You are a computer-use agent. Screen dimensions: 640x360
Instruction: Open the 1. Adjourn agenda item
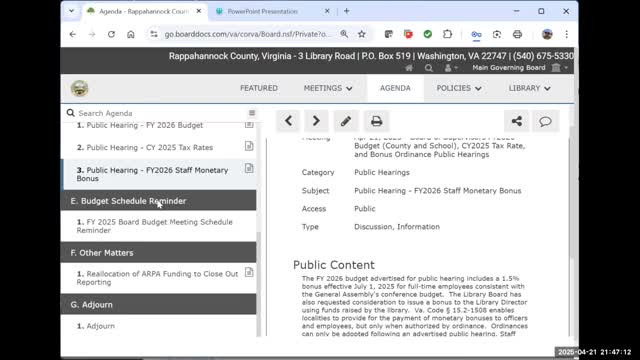point(96,326)
